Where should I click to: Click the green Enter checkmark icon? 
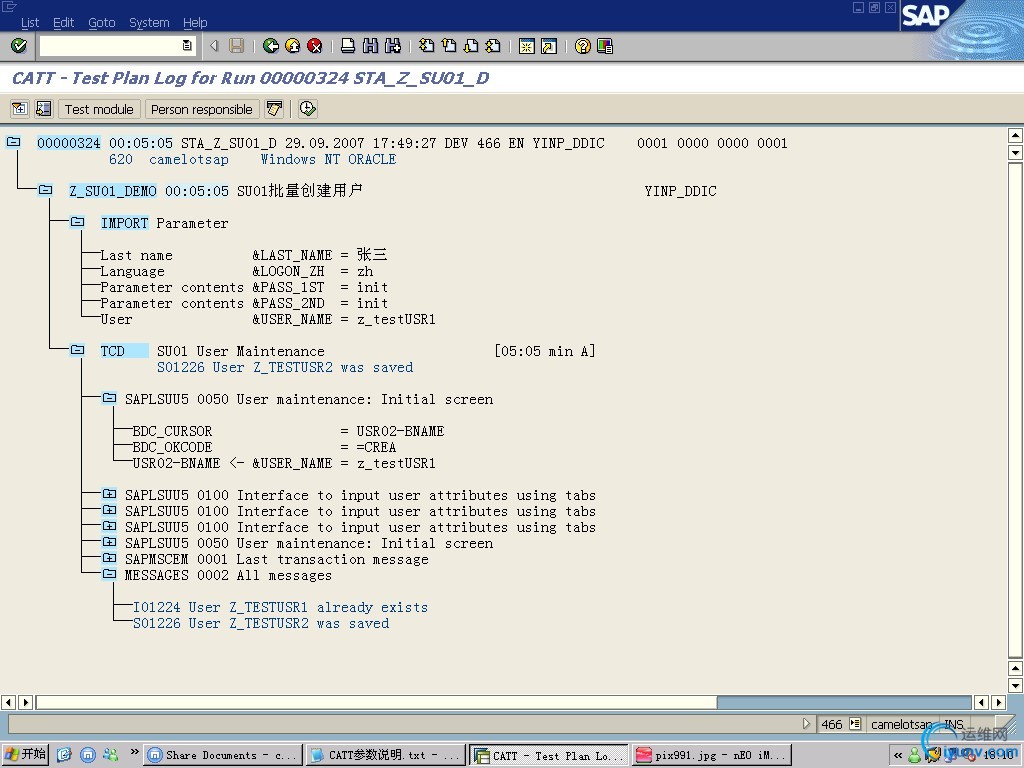coord(18,46)
